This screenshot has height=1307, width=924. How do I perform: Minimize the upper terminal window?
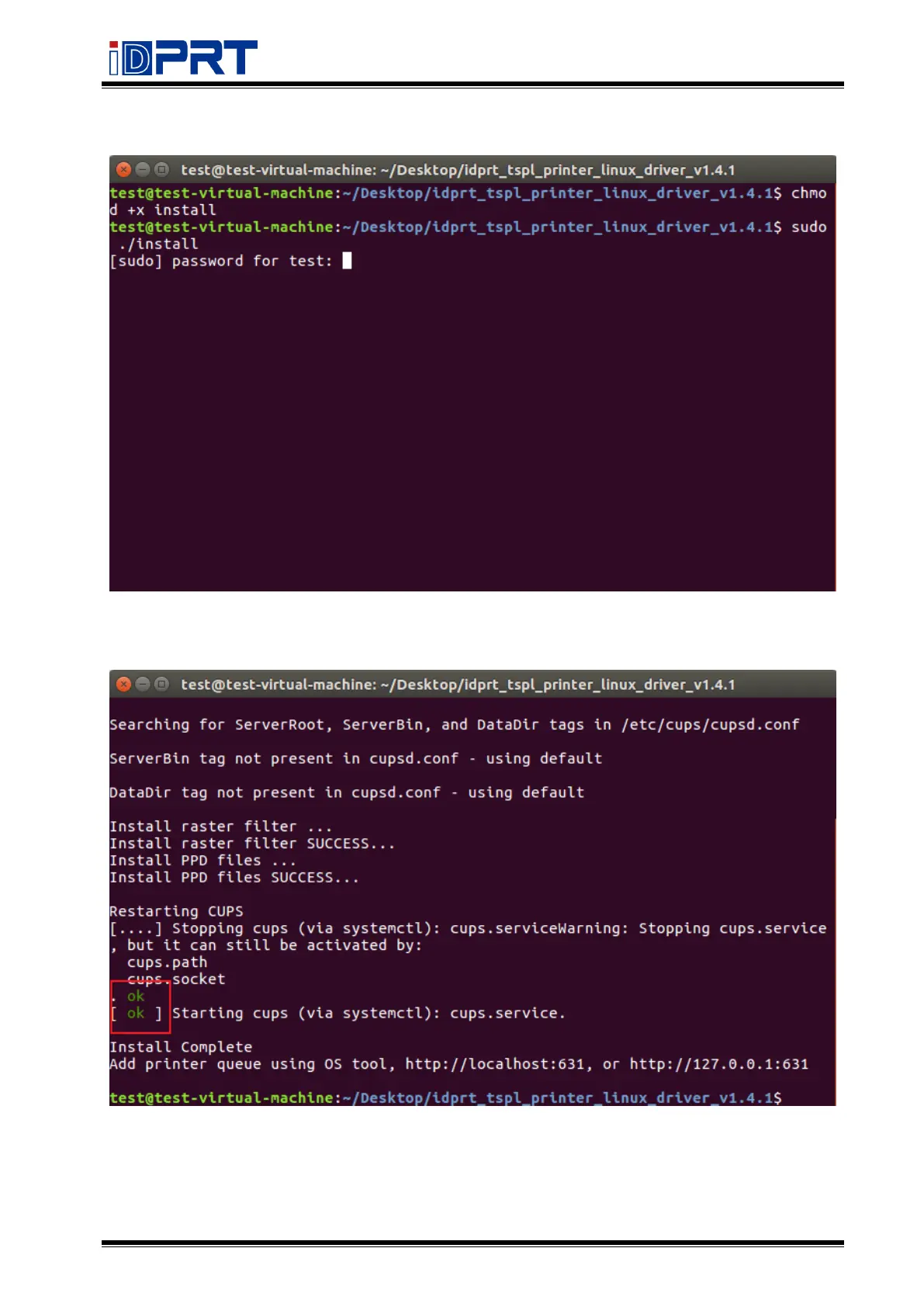coord(143,169)
